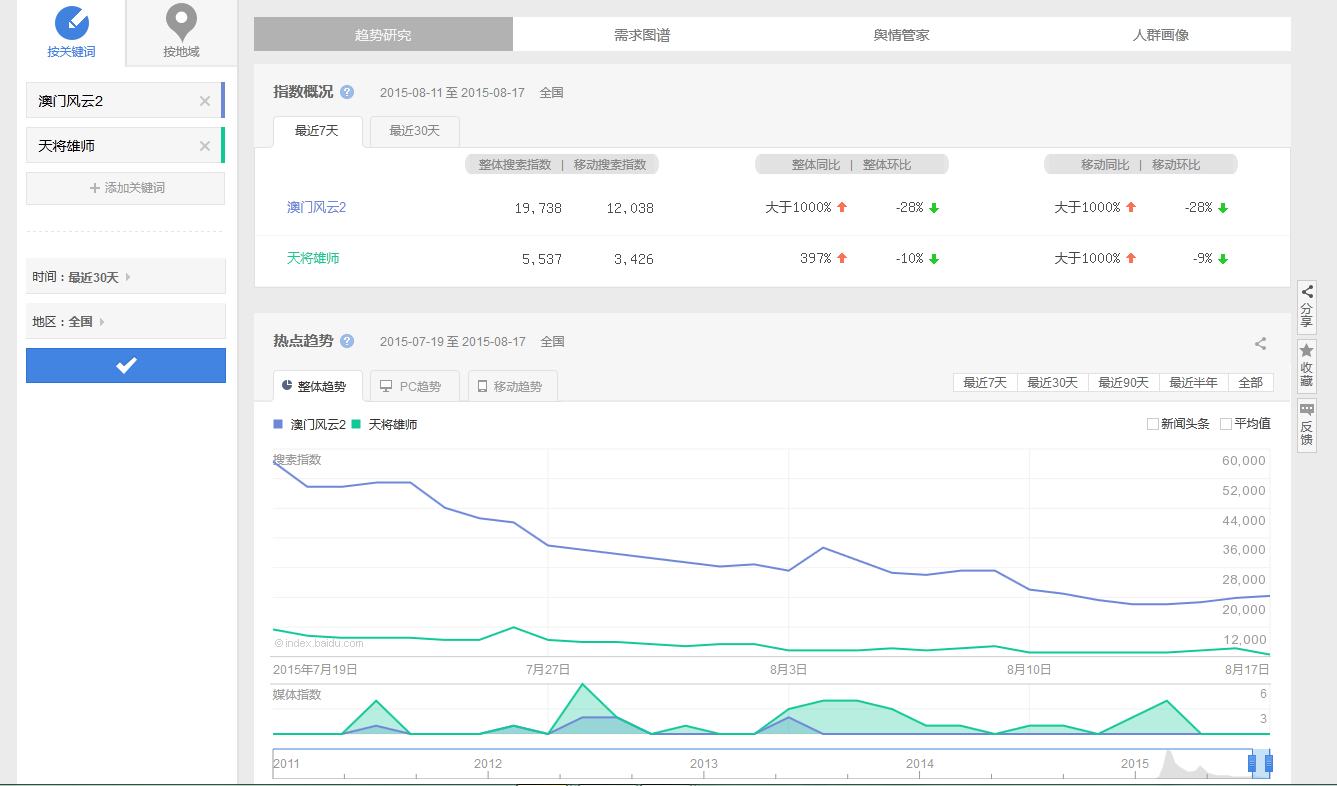Click 2014 on the timeline bar
The image size is (1337, 786).
(920, 764)
